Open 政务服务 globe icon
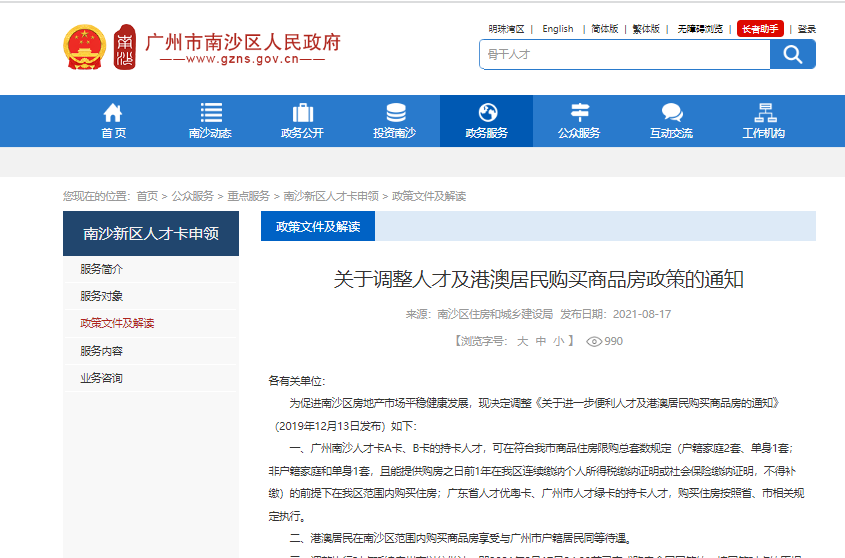Viewport: 845px width, 558px height. pos(487,113)
